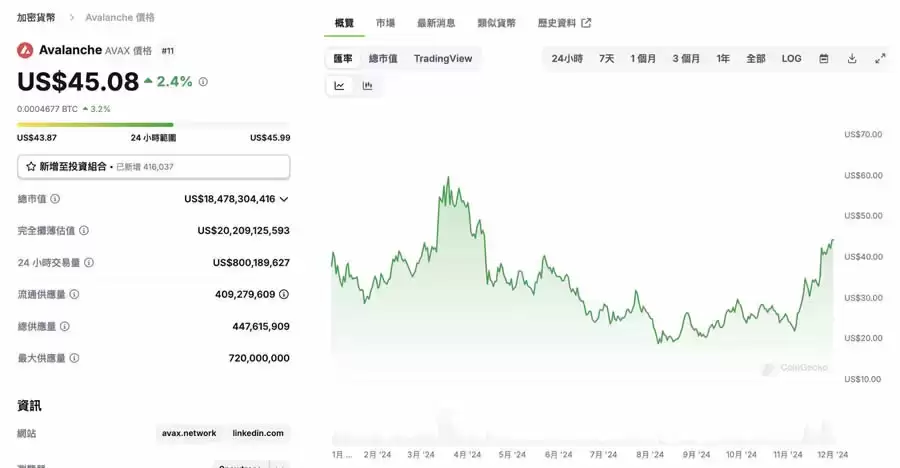Set chart range to 7天

coord(607,59)
